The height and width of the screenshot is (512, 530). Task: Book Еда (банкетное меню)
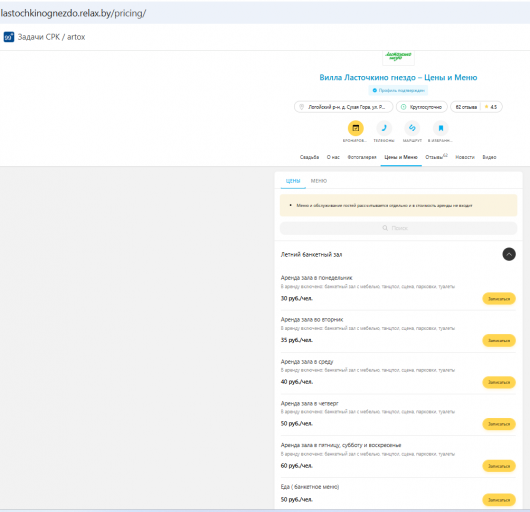coord(499,500)
